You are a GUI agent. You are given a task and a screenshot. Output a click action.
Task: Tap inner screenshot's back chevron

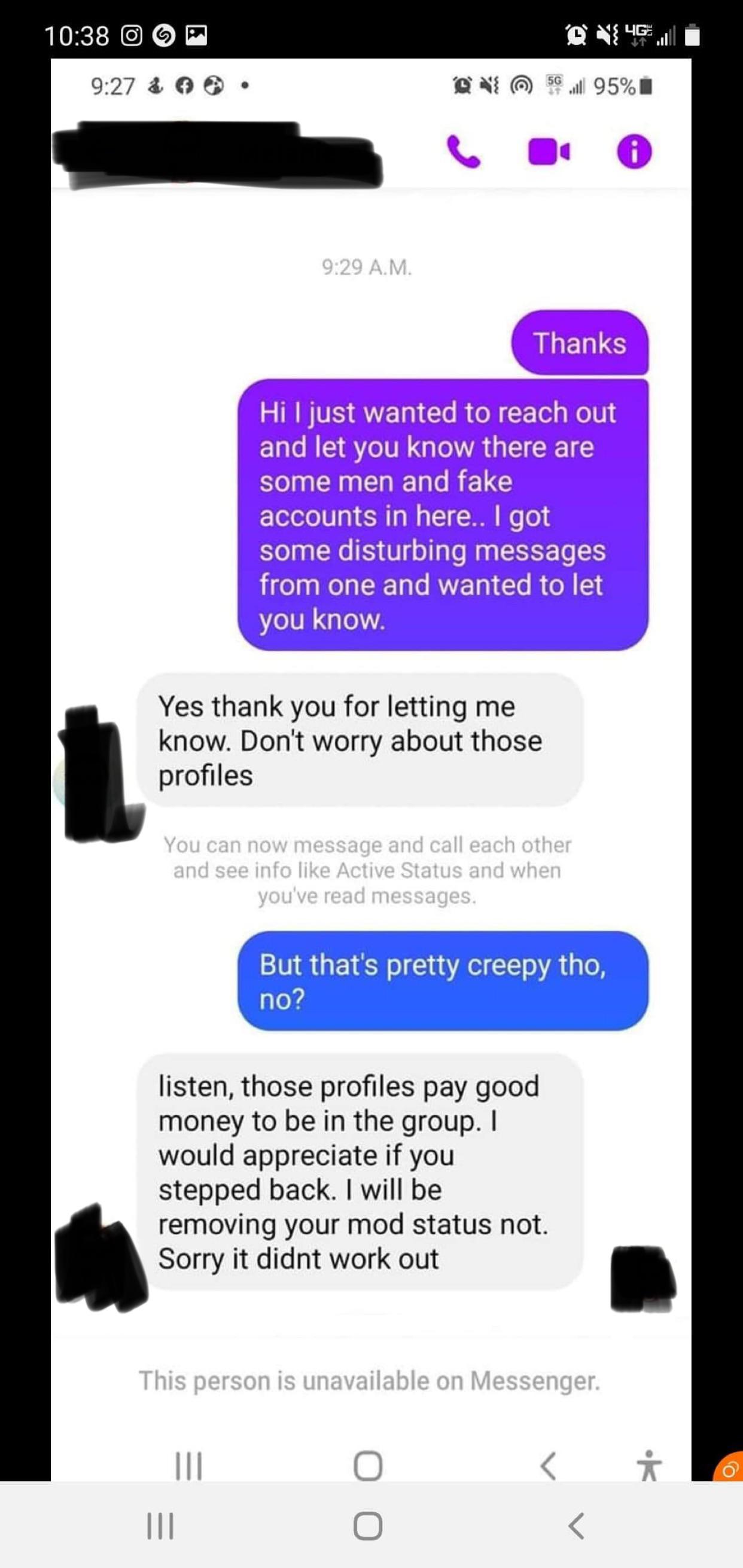pos(548,1465)
